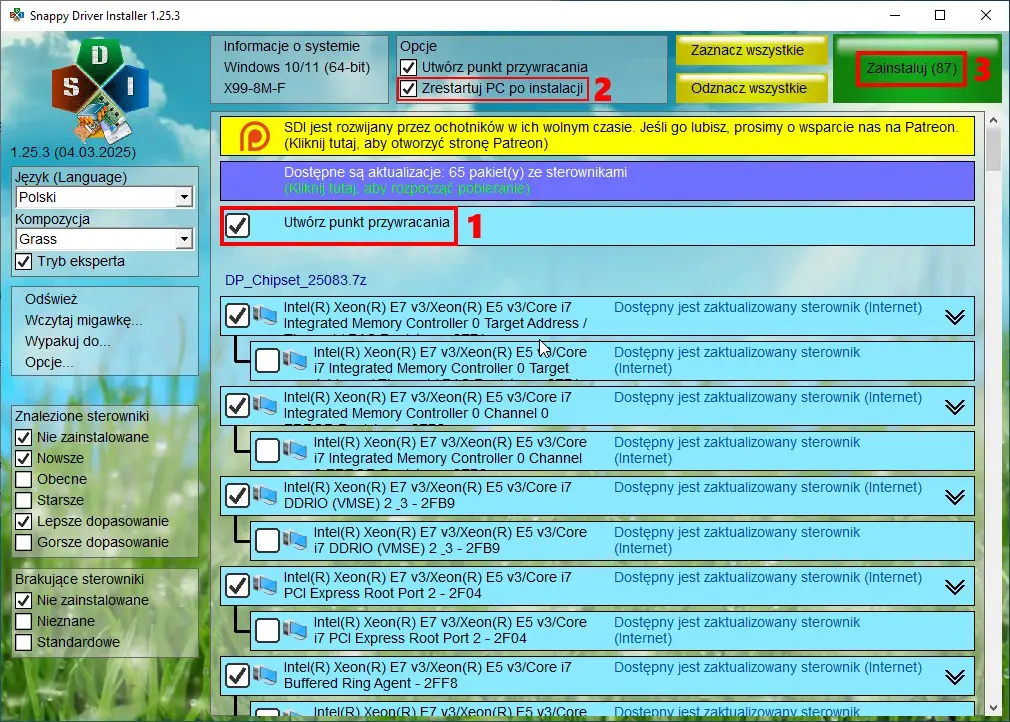Click the app icon in the title bar
The height and width of the screenshot is (722, 1010).
tap(16, 15)
